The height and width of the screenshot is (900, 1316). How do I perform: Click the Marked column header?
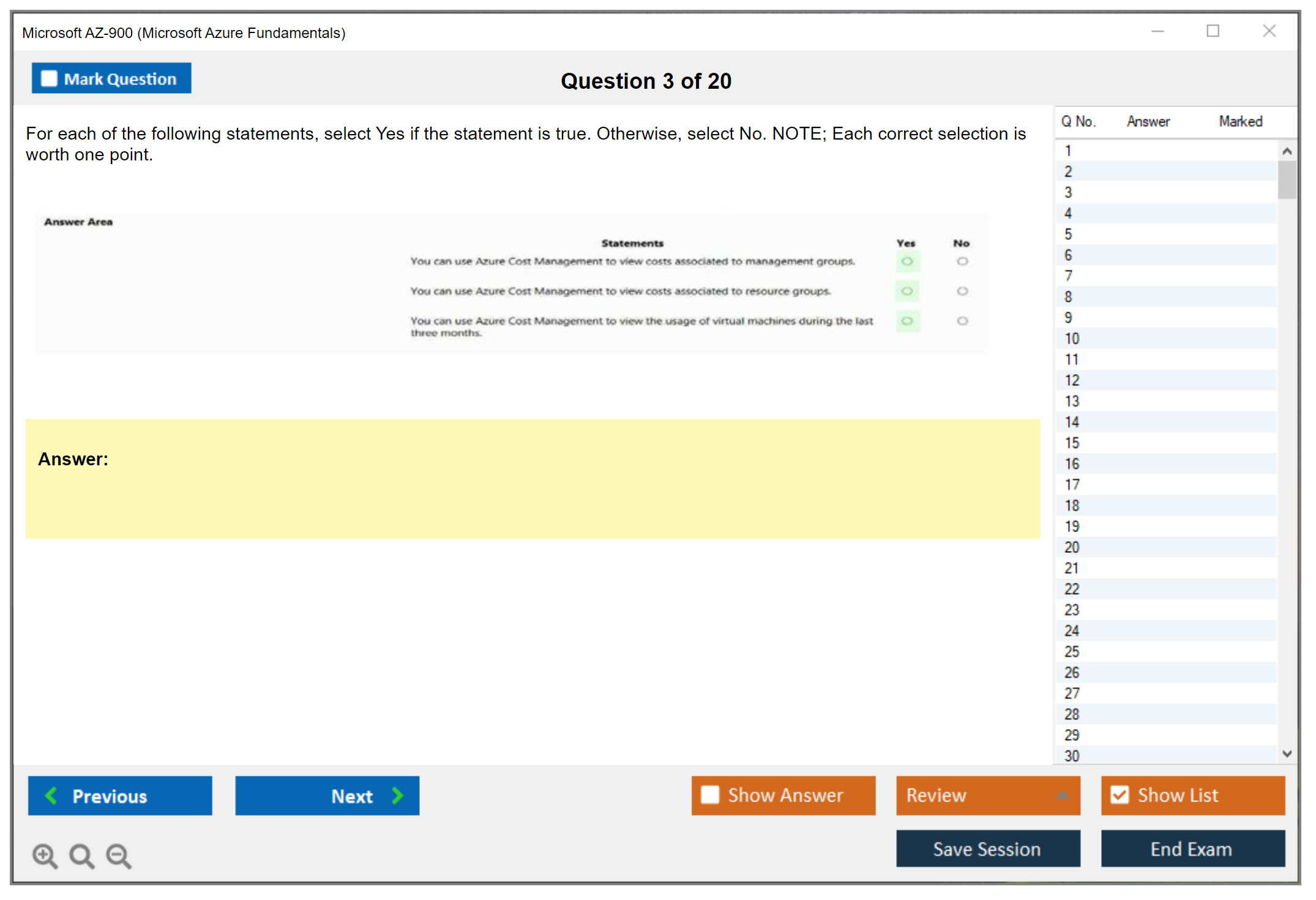point(1240,121)
